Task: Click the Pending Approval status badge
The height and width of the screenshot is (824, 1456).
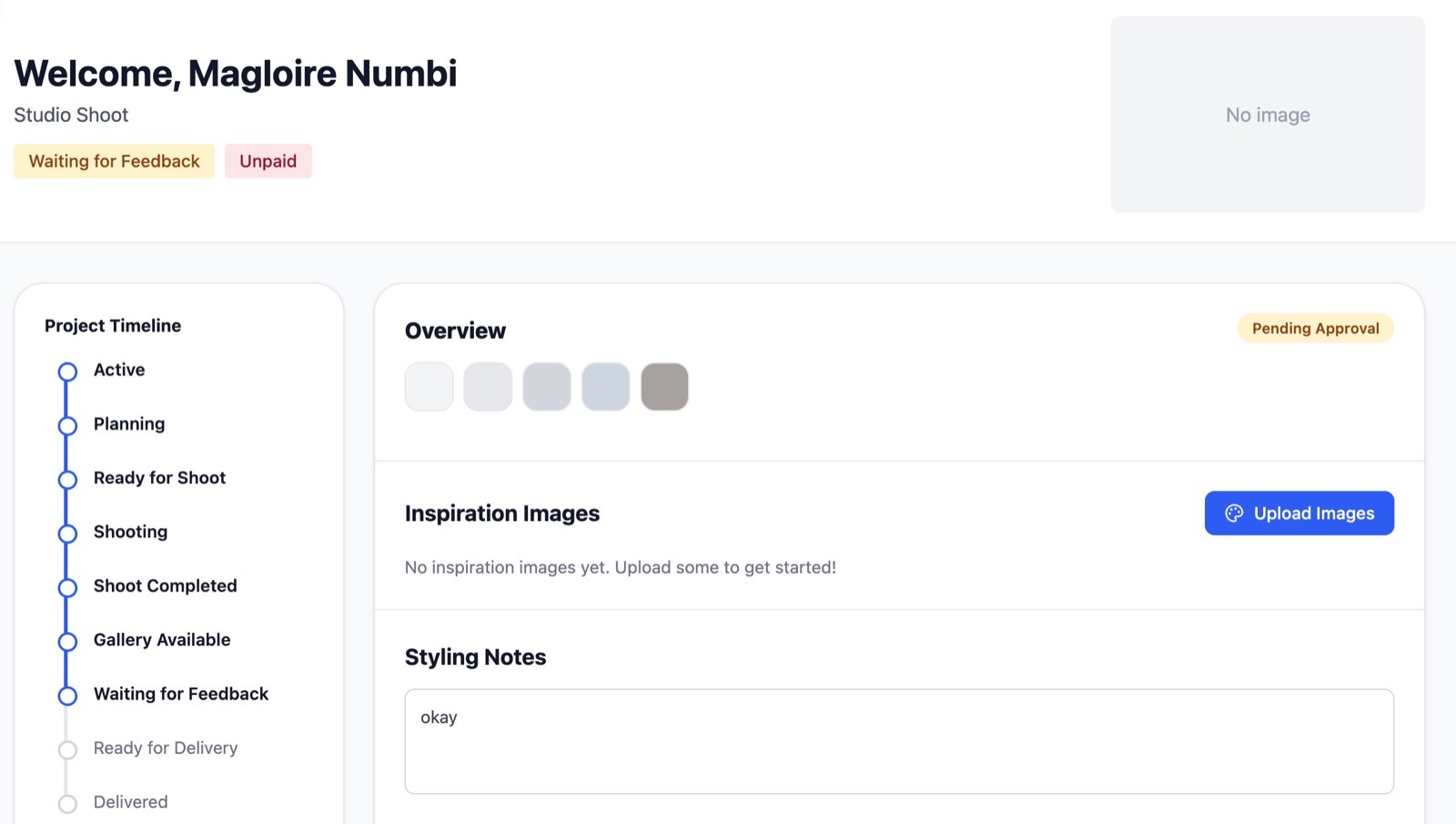Action: click(1315, 329)
